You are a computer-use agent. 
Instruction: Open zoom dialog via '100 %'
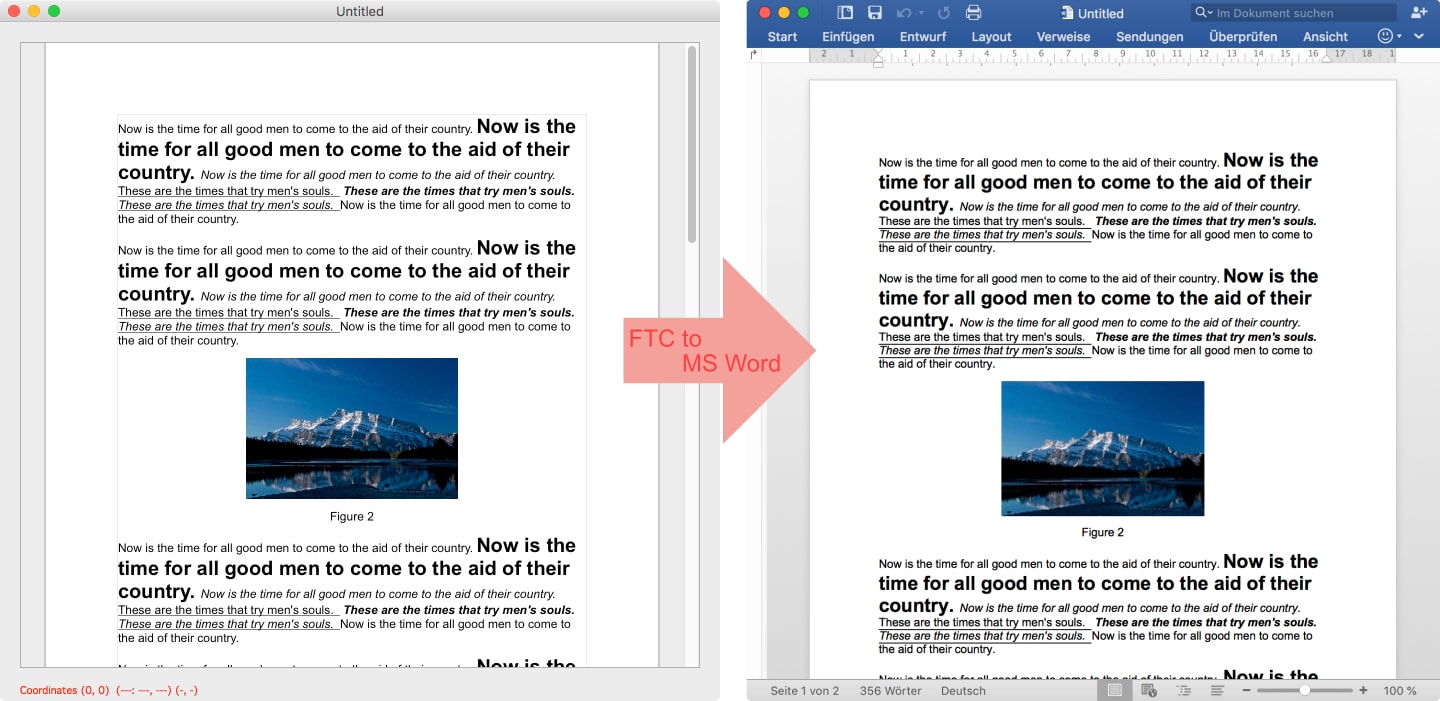click(x=1400, y=691)
